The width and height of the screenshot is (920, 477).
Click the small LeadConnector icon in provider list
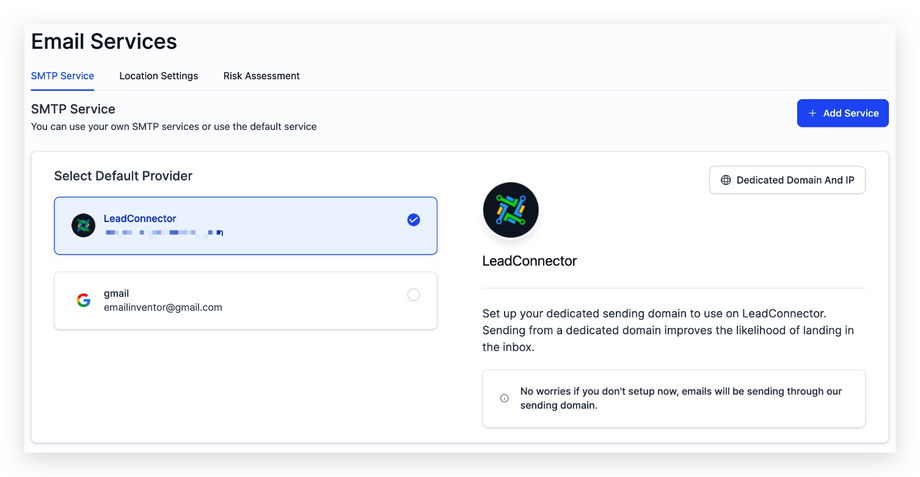[83, 225]
